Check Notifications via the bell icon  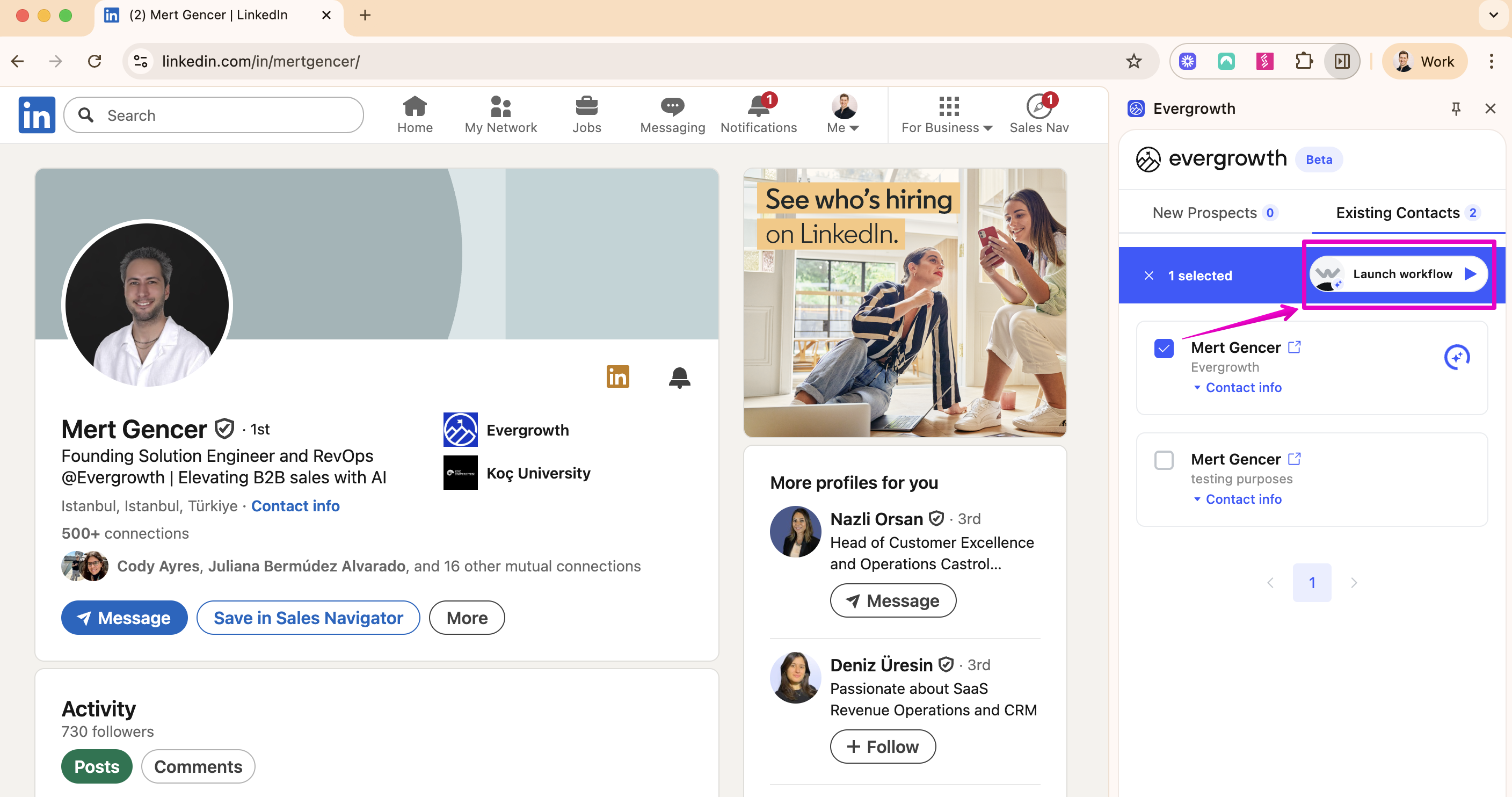point(757,107)
